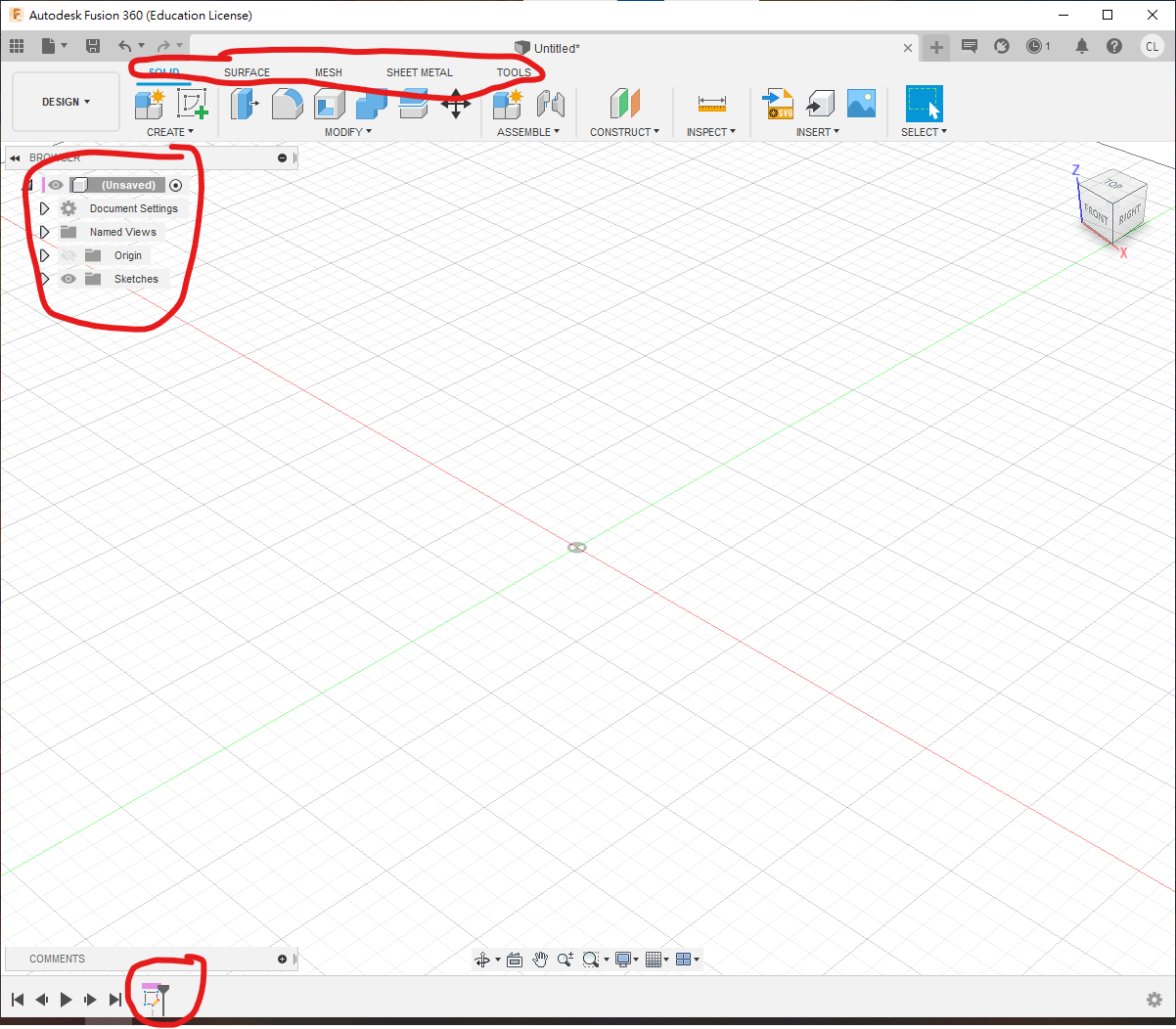Toggle visibility of the Sketches folder
Image resolution: width=1176 pixels, height=1029 pixels.
point(68,279)
